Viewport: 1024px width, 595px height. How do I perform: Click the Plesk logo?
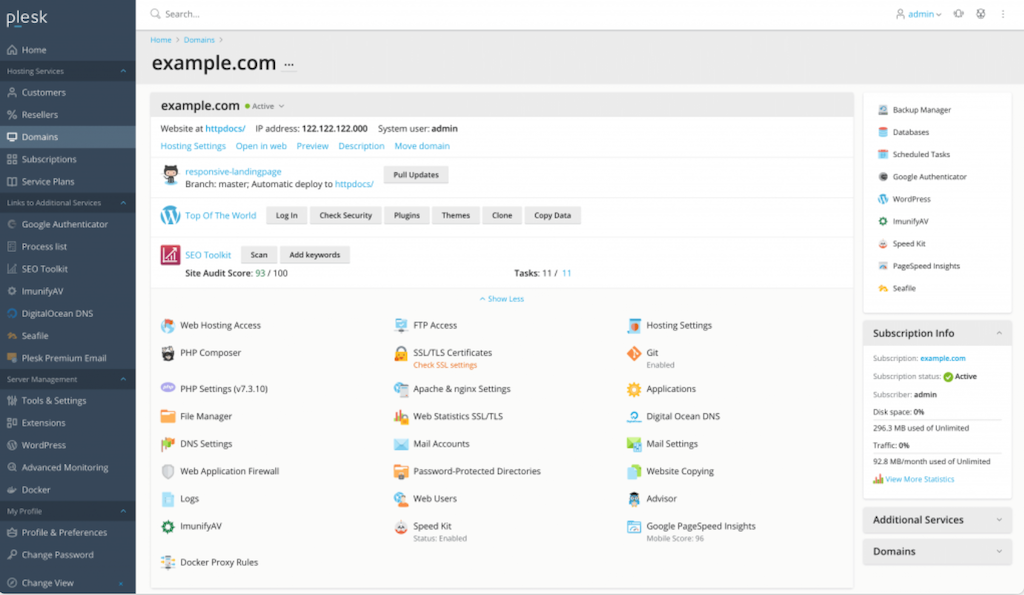(x=27, y=18)
